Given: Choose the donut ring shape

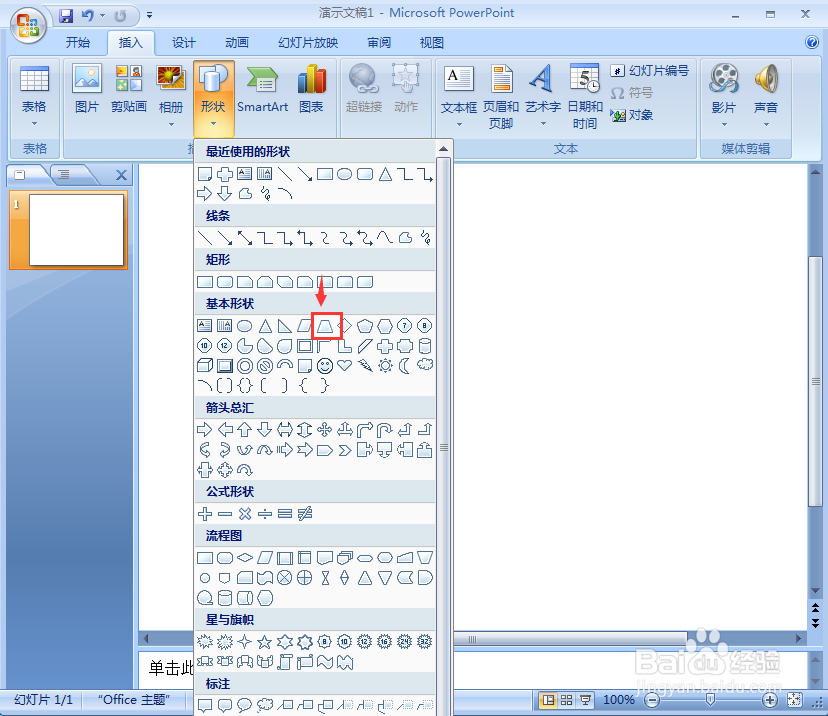Looking at the screenshot, I should (244, 365).
